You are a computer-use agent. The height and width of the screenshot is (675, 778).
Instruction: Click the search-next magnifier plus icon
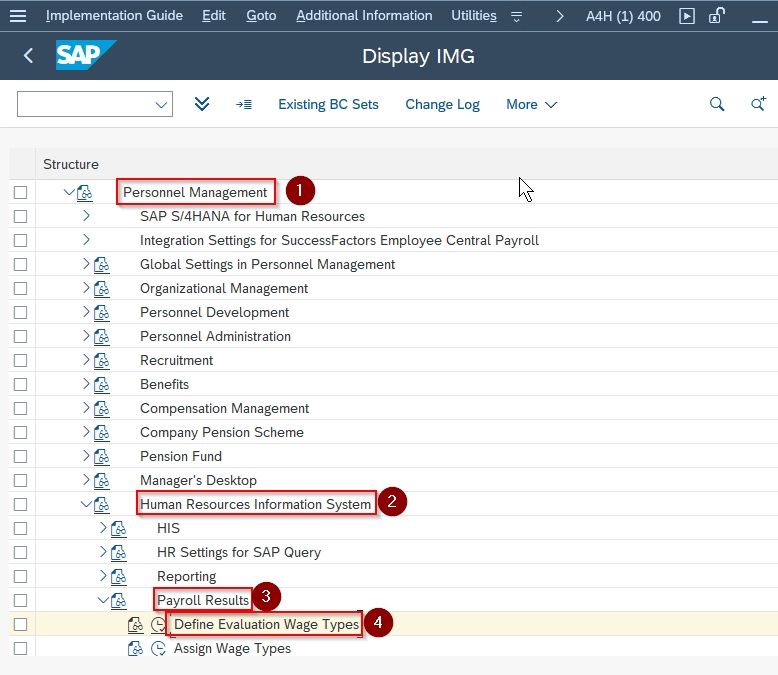(758, 104)
